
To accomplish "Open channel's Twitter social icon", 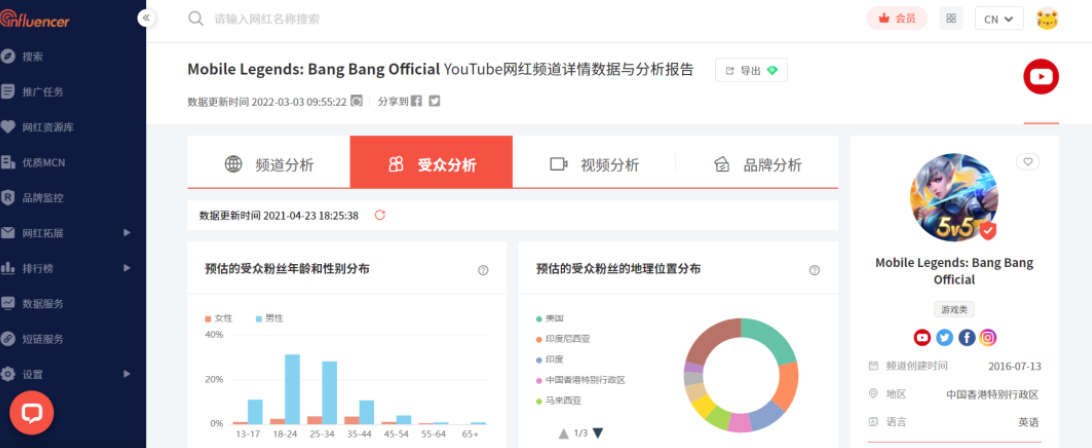I will [x=944, y=338].
